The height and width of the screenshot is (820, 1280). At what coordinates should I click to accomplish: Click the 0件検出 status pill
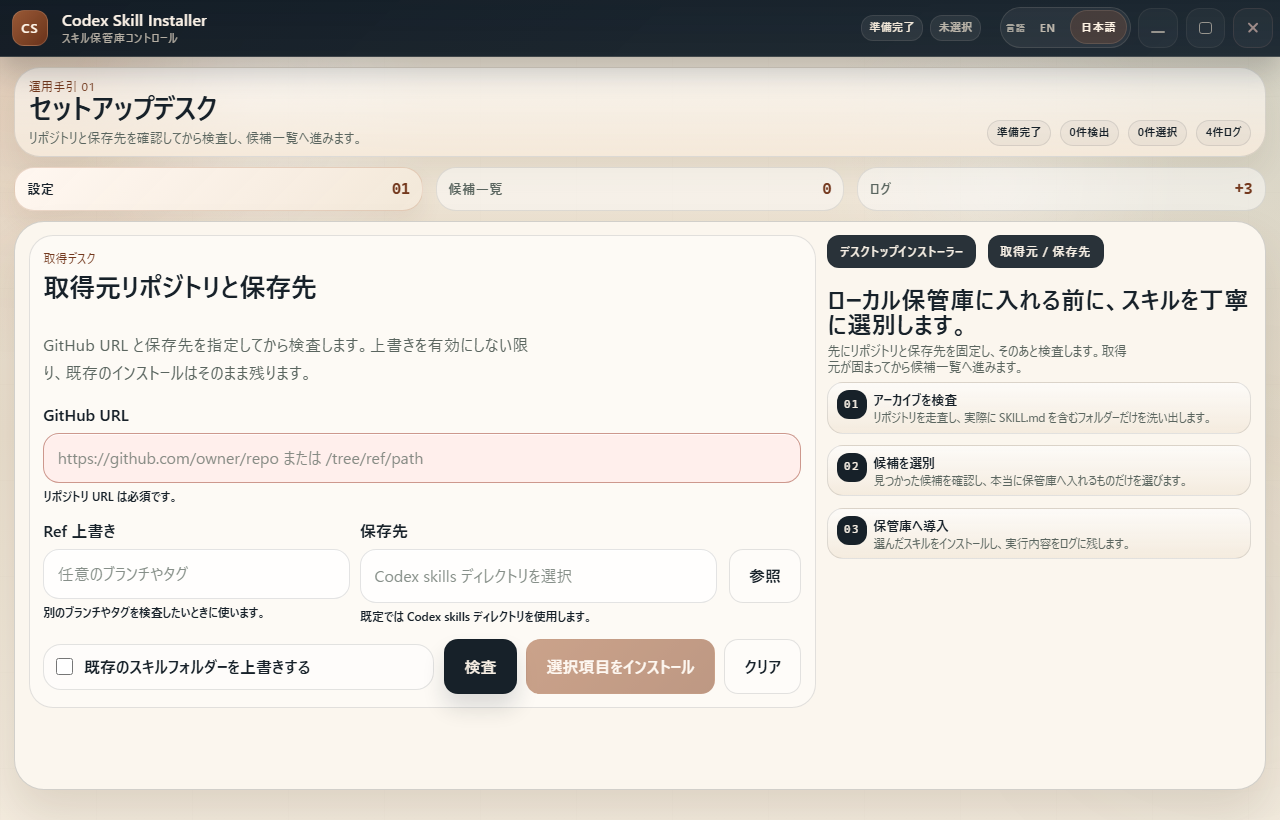tap(1089, 133)
